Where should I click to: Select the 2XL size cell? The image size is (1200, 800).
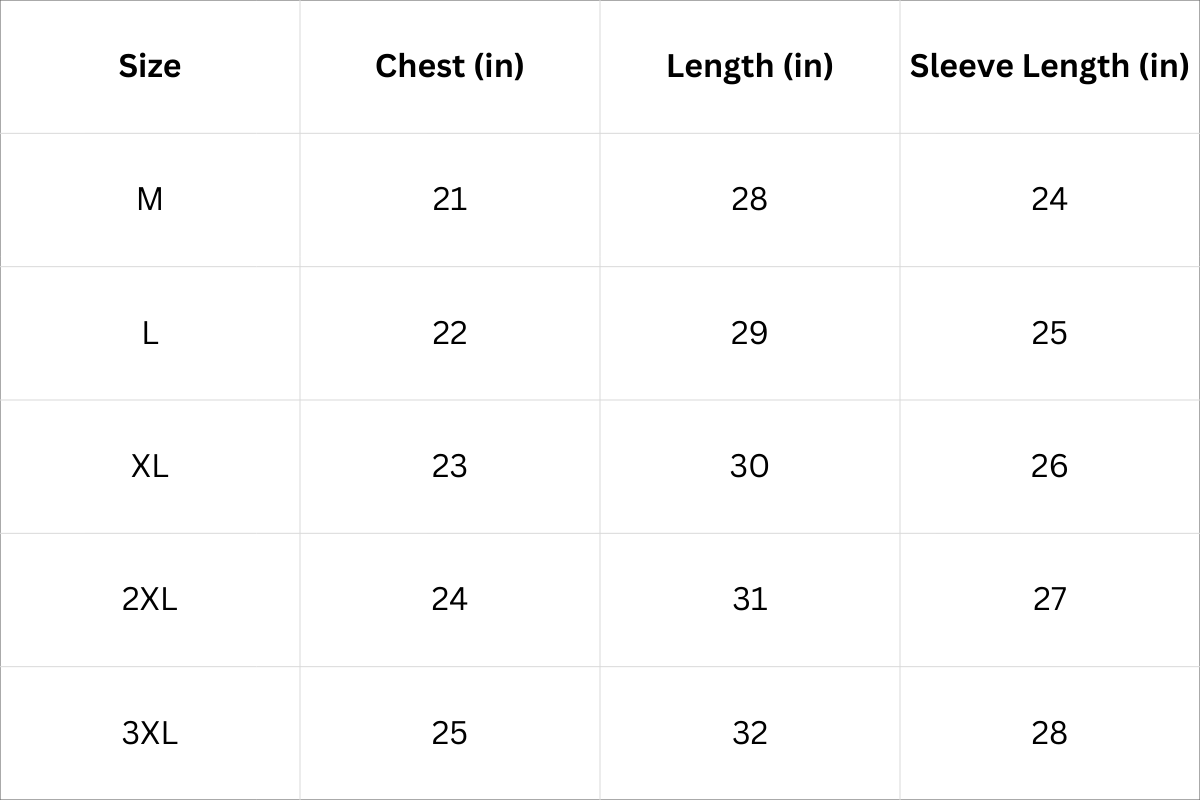(150, 599)
